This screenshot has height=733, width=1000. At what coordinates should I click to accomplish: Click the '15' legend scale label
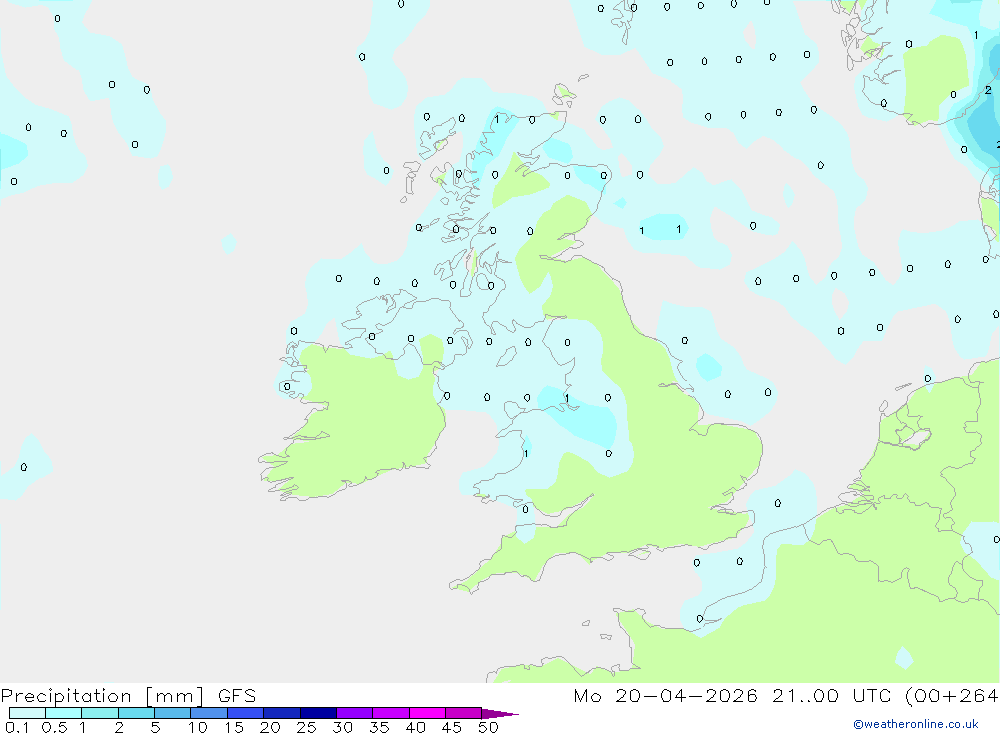click(x=234, y=727)
